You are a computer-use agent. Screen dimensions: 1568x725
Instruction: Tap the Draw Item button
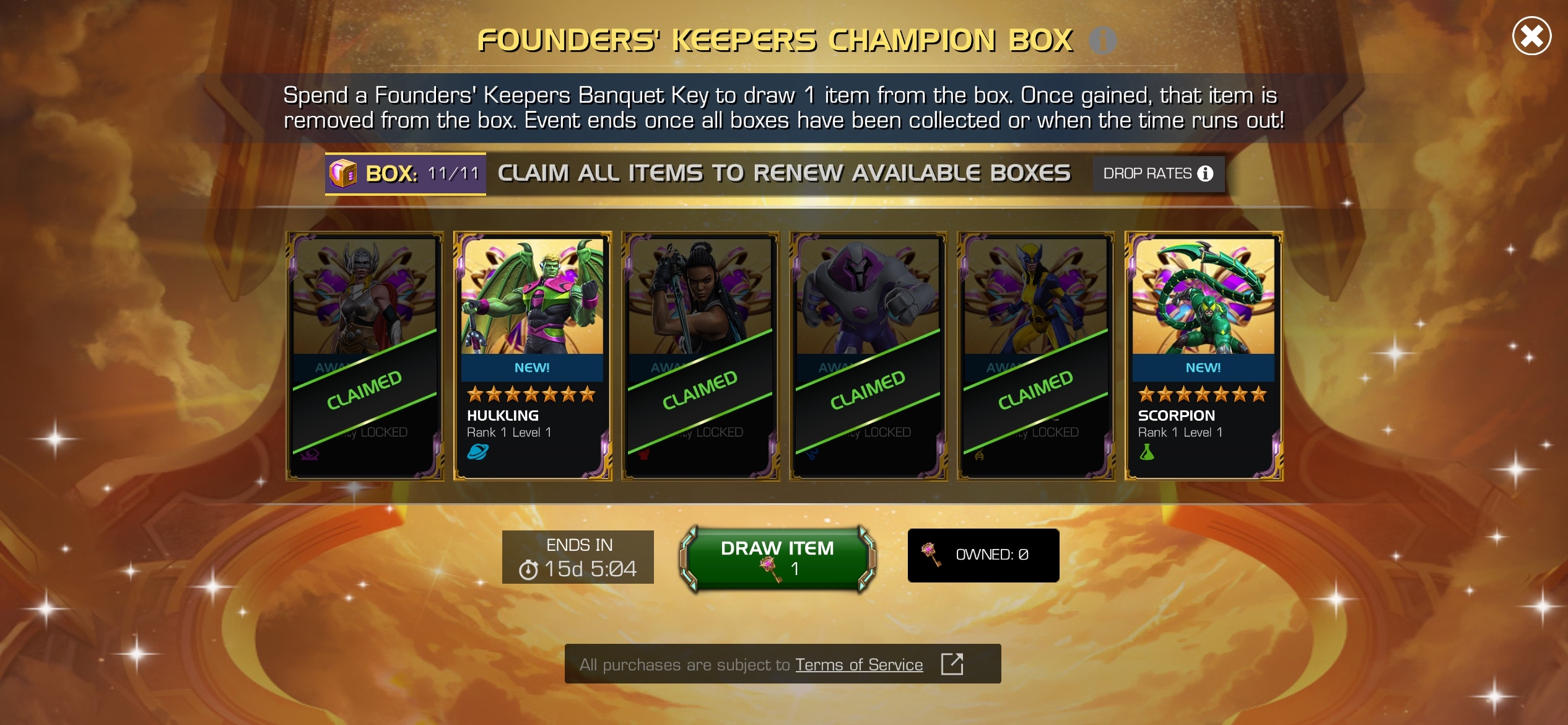click(777, 558)
